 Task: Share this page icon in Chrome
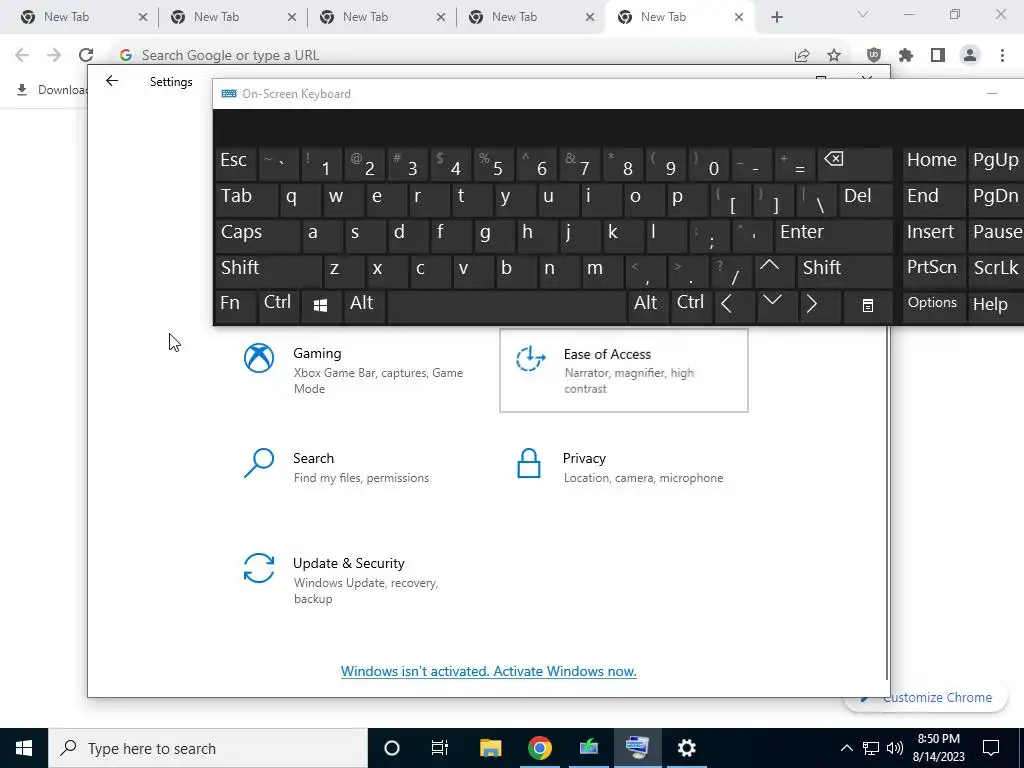click(x=802, y=56)
